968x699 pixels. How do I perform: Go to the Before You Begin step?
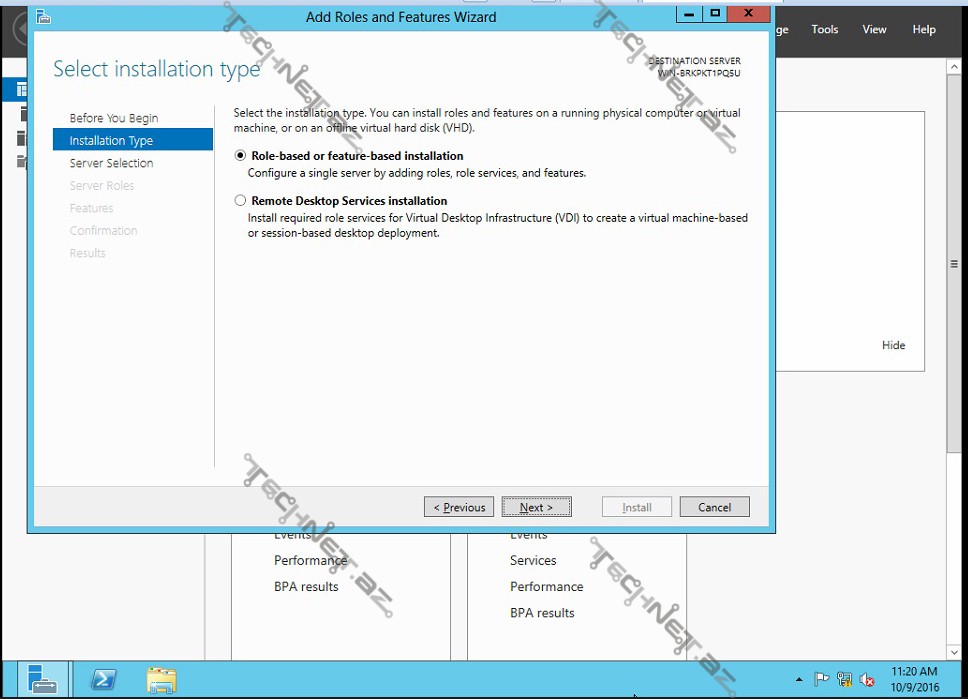pyautogui.click(x=113, y=118)
